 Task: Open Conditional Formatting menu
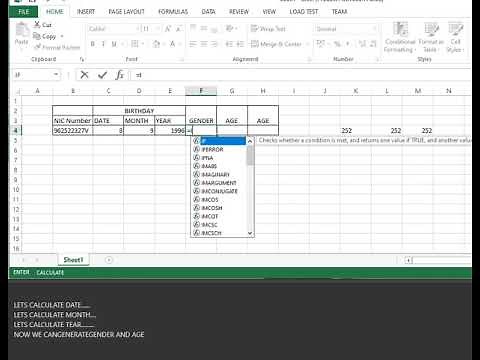tap(400, 37)
